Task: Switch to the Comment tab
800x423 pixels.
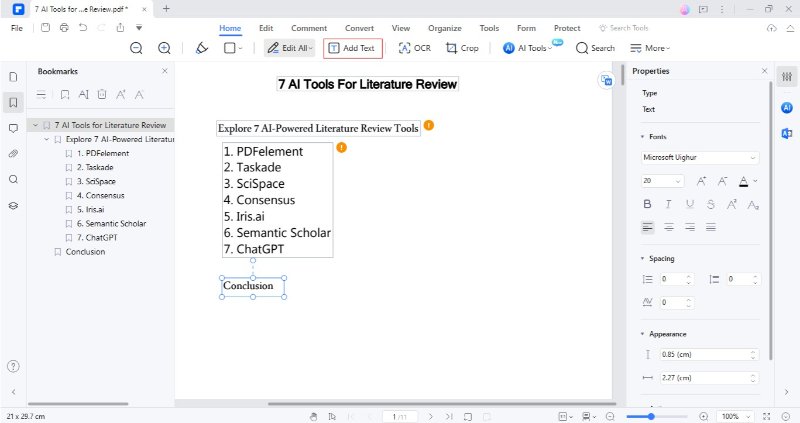Action: tap(309, 28)
